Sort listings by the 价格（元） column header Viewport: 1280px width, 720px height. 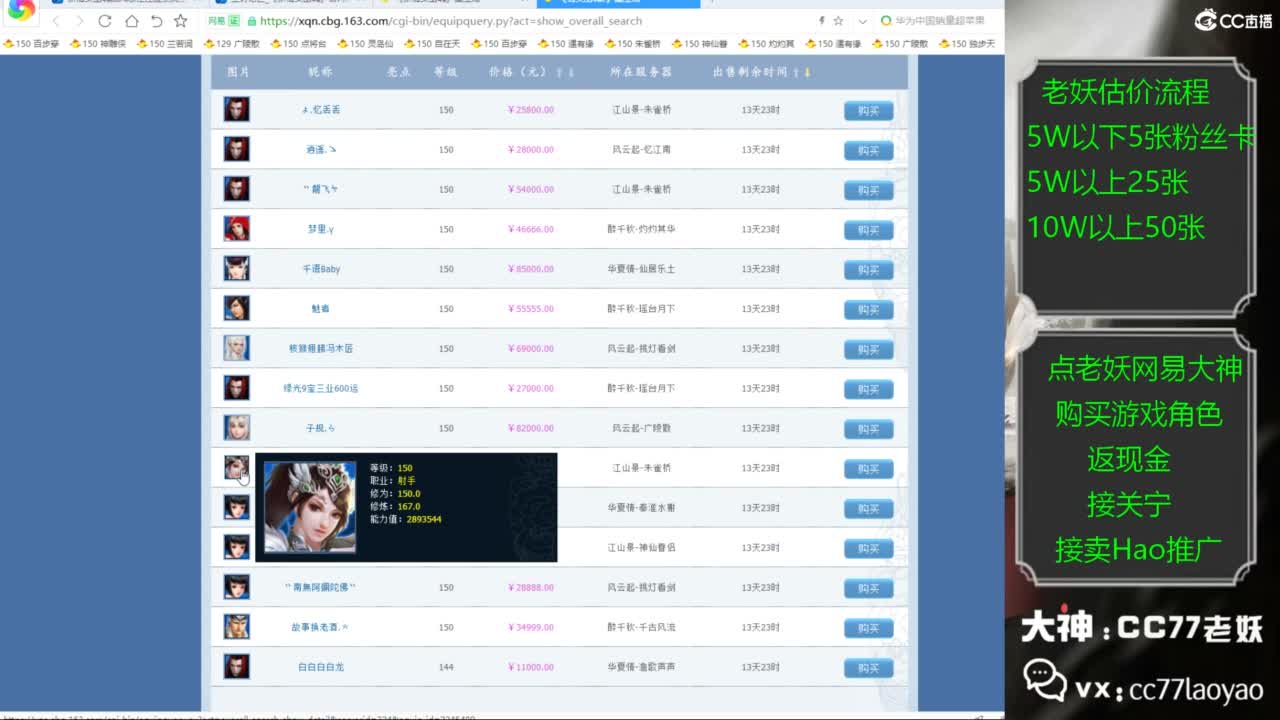[532, 72]
